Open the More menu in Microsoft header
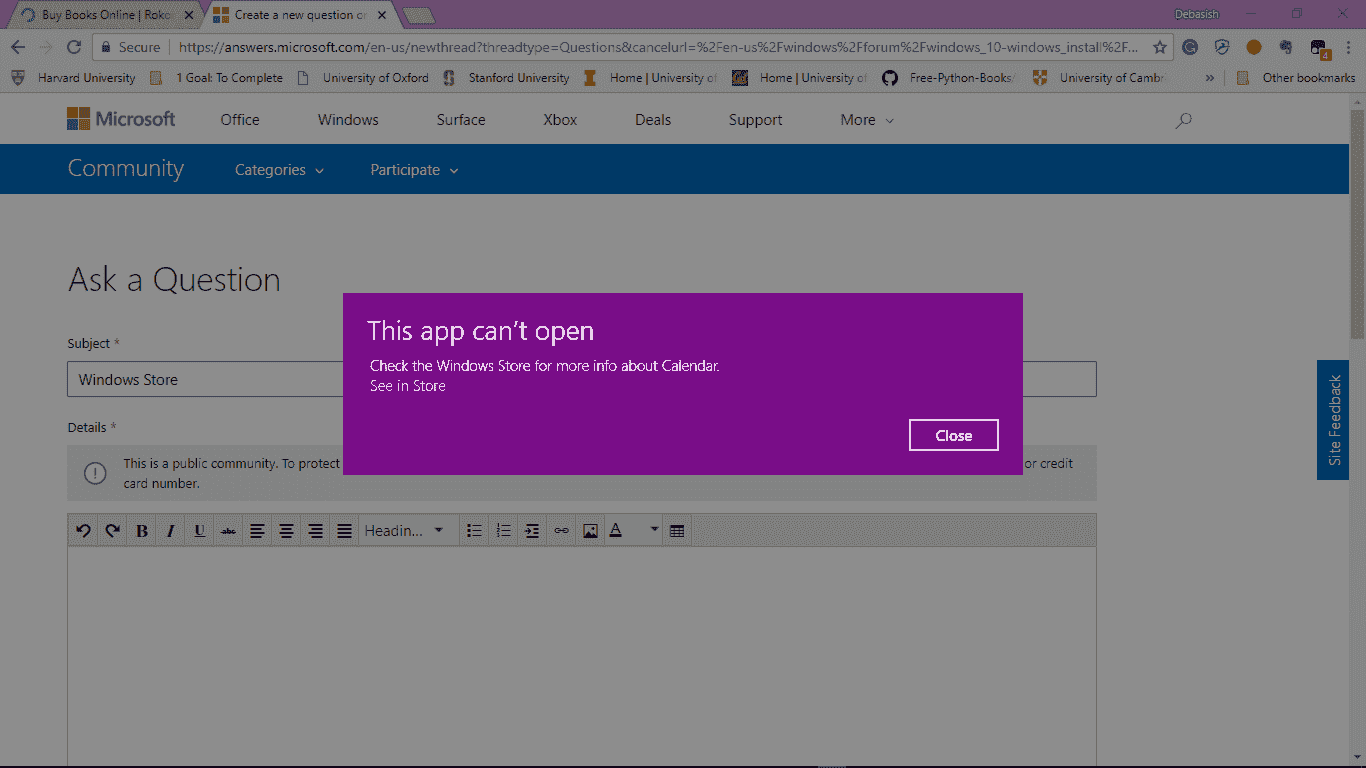1366x768 pixels. point(867,120)
